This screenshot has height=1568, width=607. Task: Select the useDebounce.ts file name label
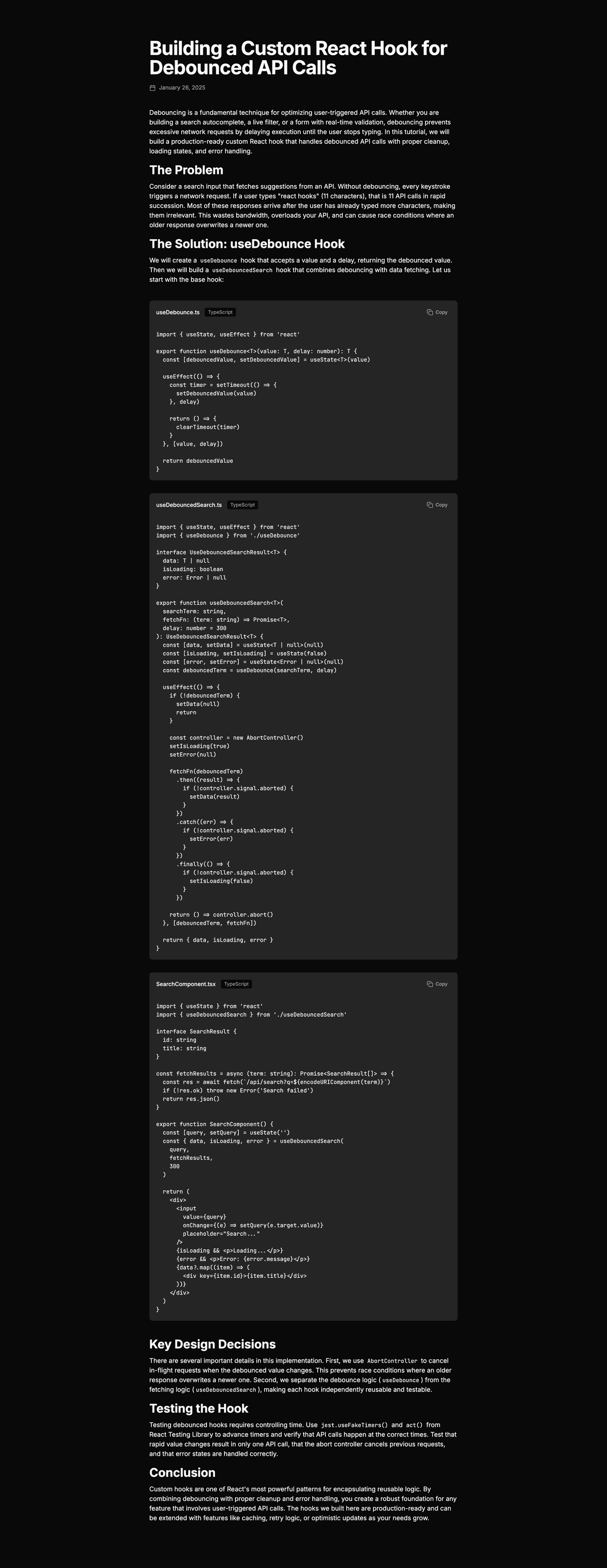(178, 312)
